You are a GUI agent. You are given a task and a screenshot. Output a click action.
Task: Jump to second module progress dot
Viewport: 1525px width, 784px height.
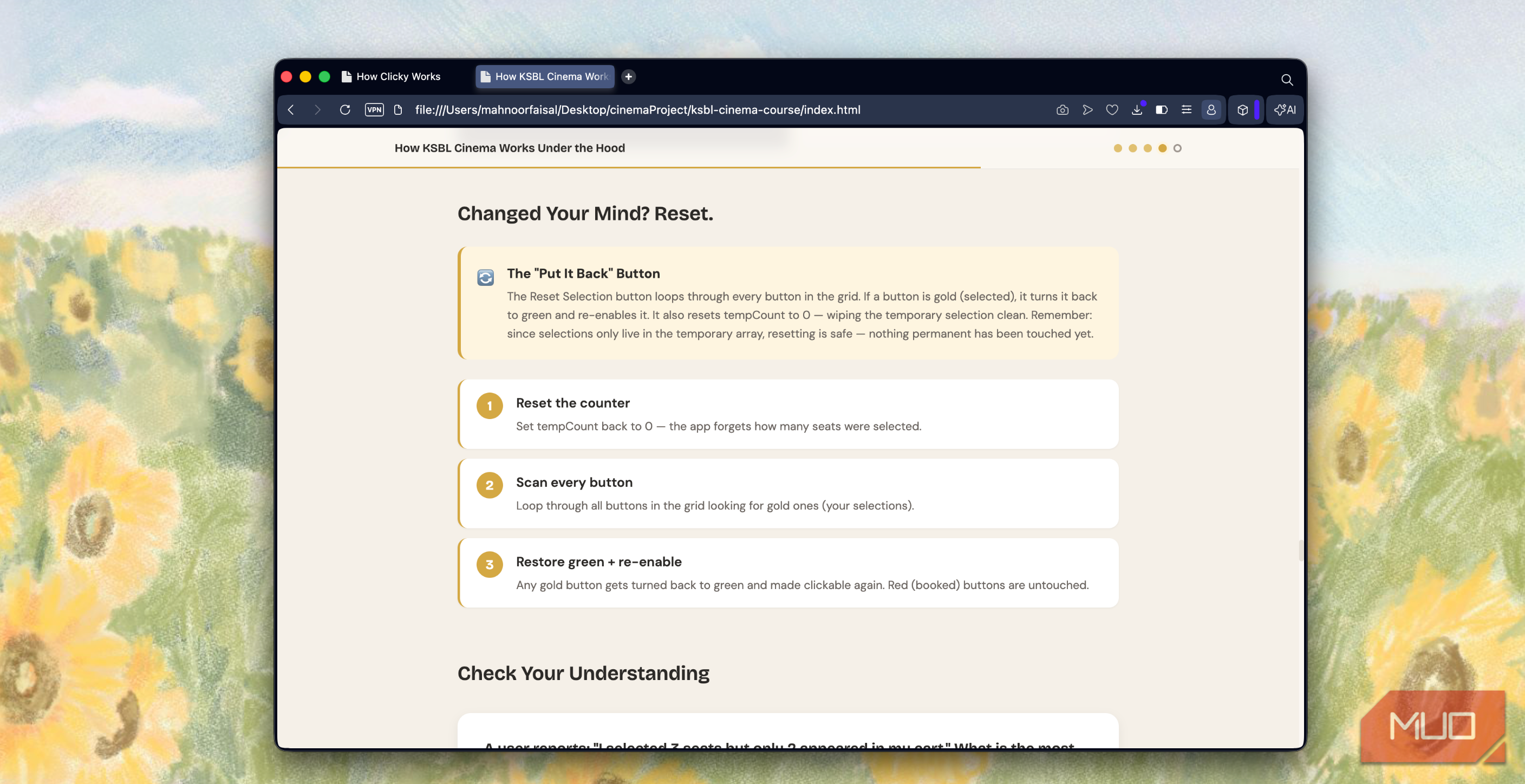click(1132, 148)
